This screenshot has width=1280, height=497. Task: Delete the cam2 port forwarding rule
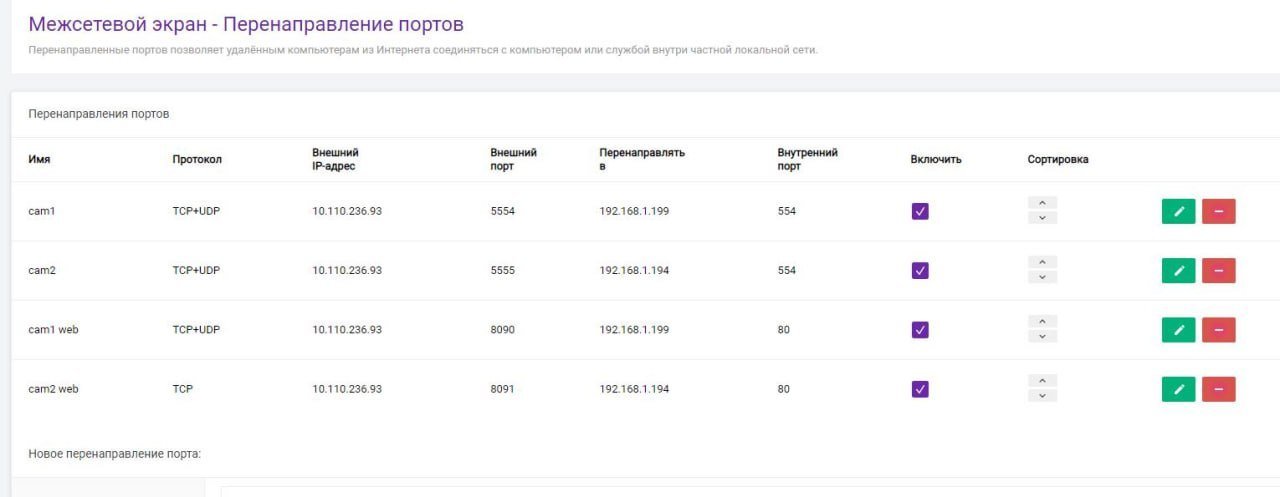point(1218,271)
